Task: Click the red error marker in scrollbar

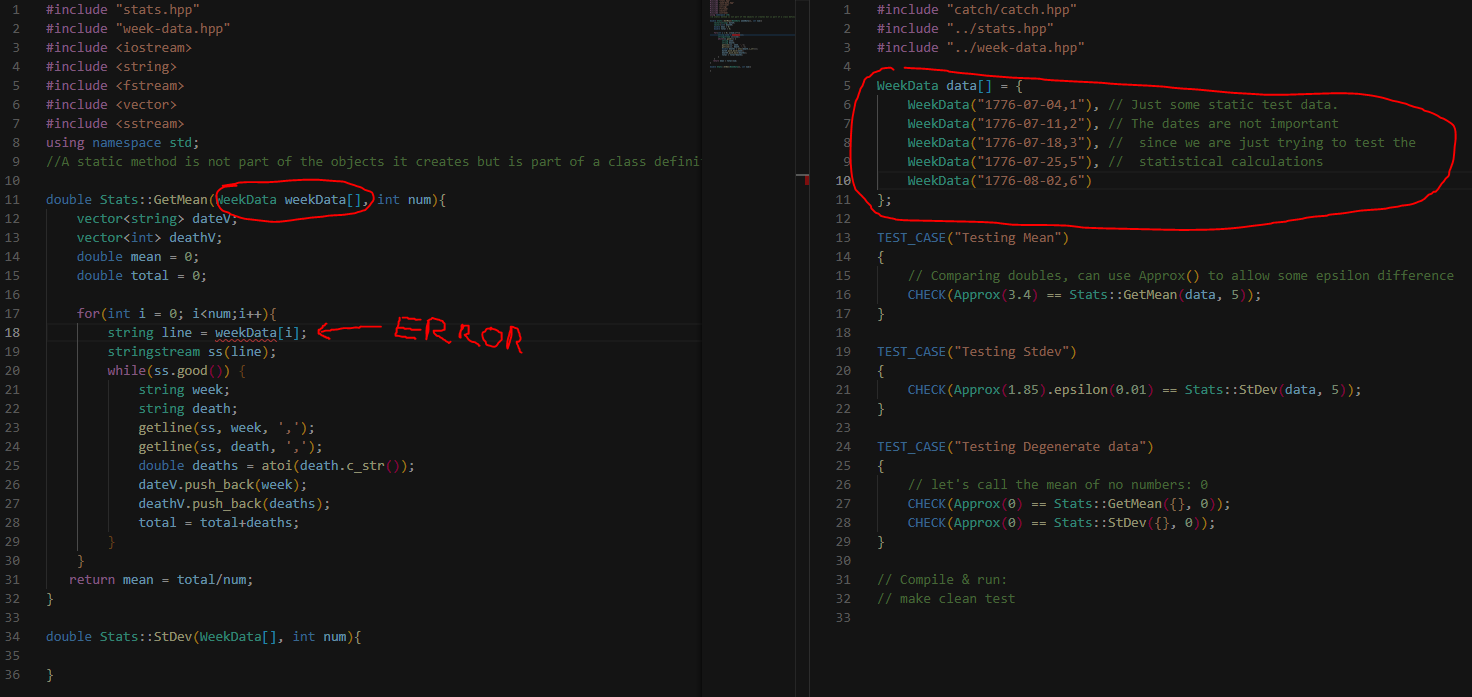Action: pos(805,179)
